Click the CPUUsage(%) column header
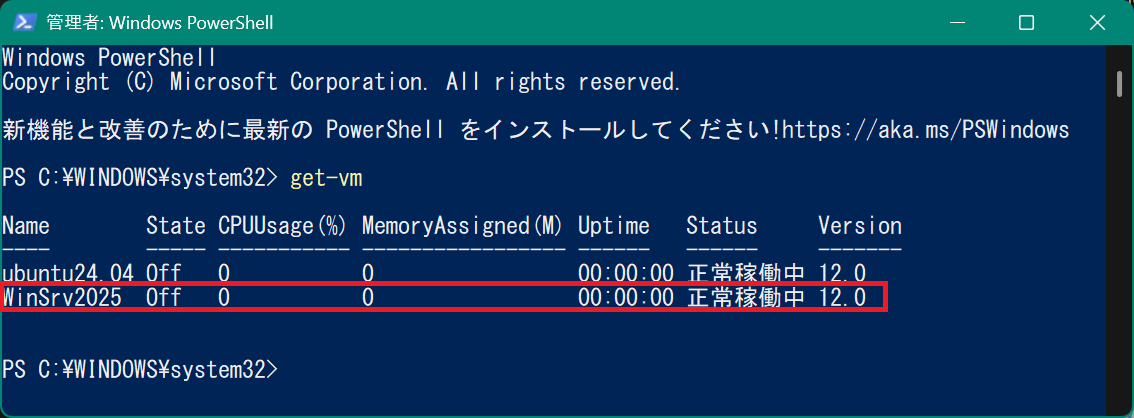Screen dimensions: 1134x418 (x=282, y=226)
